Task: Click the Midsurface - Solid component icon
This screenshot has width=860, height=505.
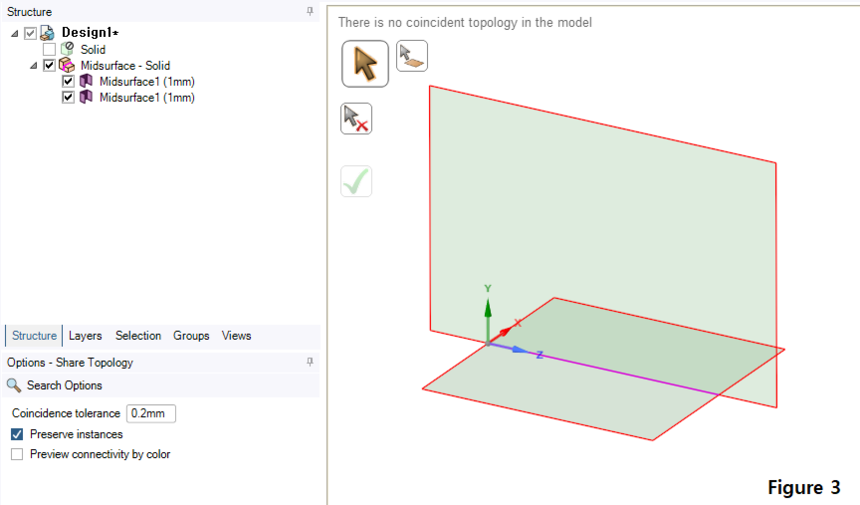Action: (x=67, y=65)
